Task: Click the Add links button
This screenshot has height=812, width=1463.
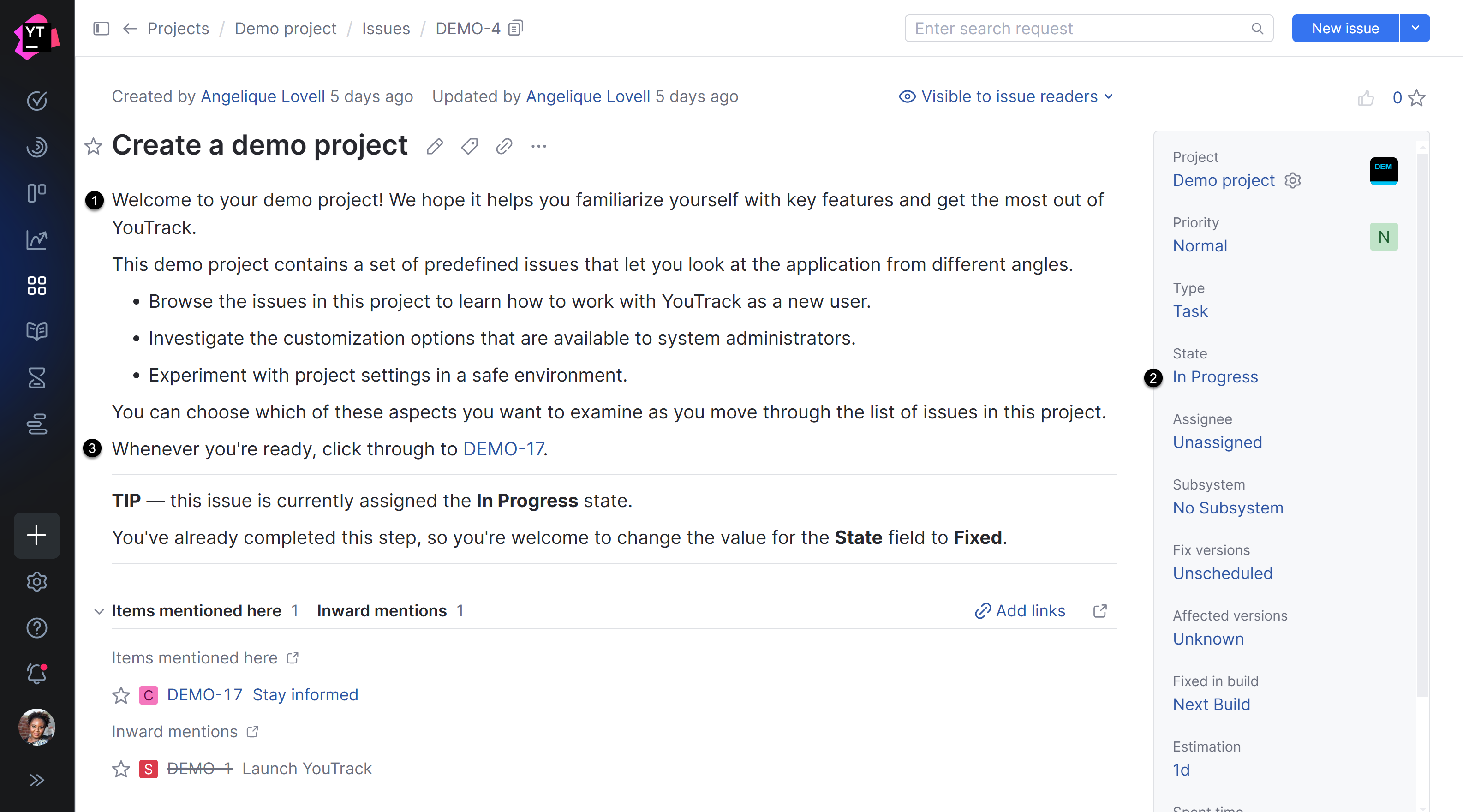Action: 1020,610
